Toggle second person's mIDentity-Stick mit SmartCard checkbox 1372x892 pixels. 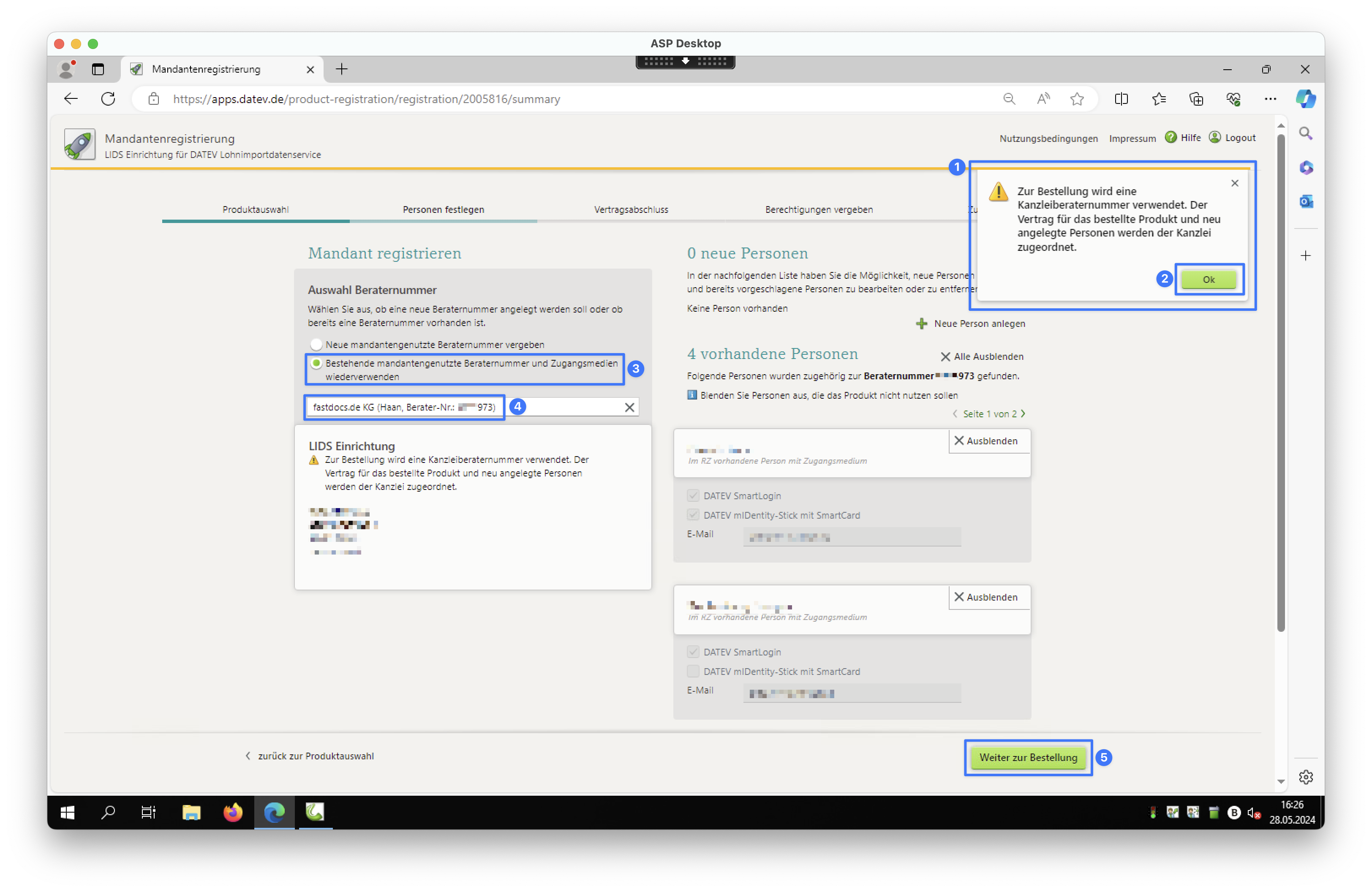pos(693,671)
